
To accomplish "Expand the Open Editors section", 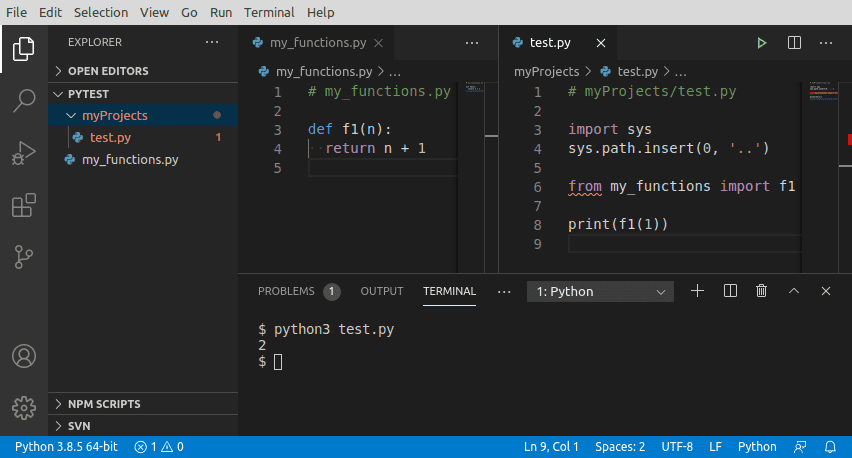I will pyautogui.click(x=108, y=71).
